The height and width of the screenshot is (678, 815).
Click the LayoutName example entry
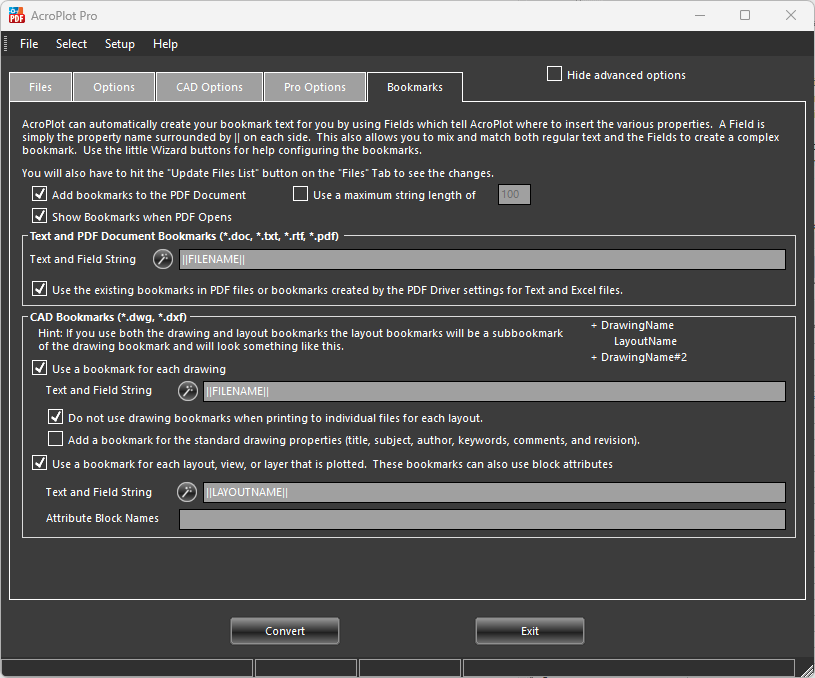click(x=645, y=342)
